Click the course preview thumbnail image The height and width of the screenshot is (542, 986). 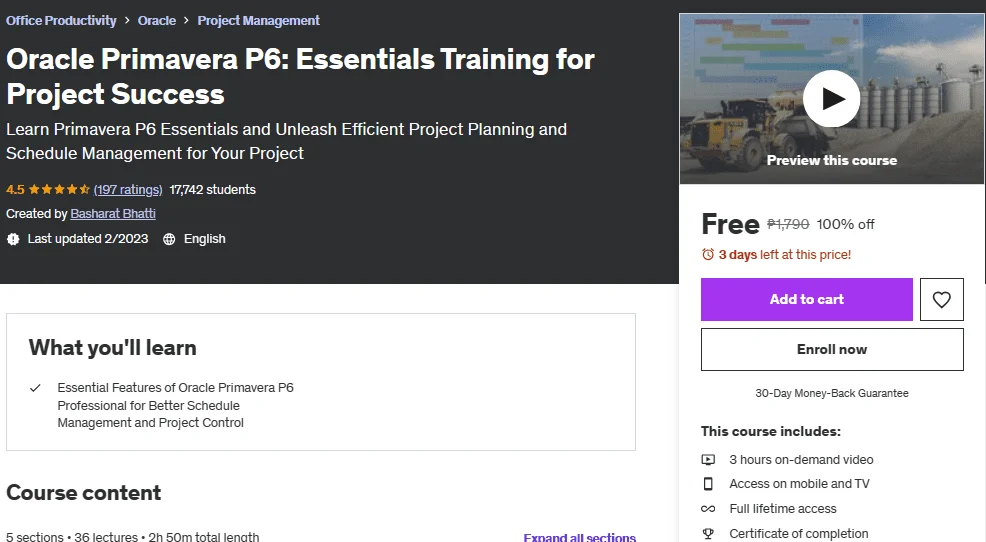(831, 99)
